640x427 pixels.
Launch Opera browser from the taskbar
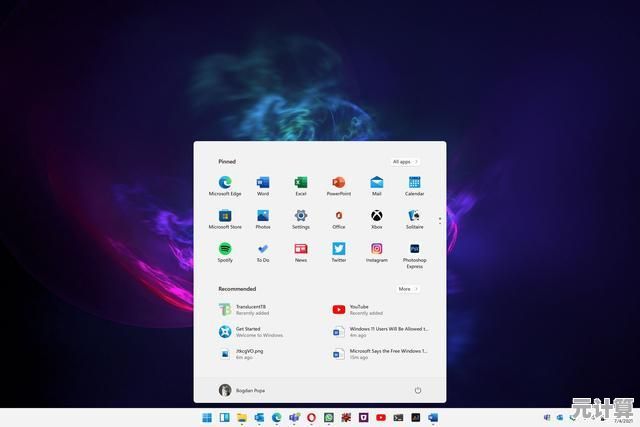coord(311,417)
